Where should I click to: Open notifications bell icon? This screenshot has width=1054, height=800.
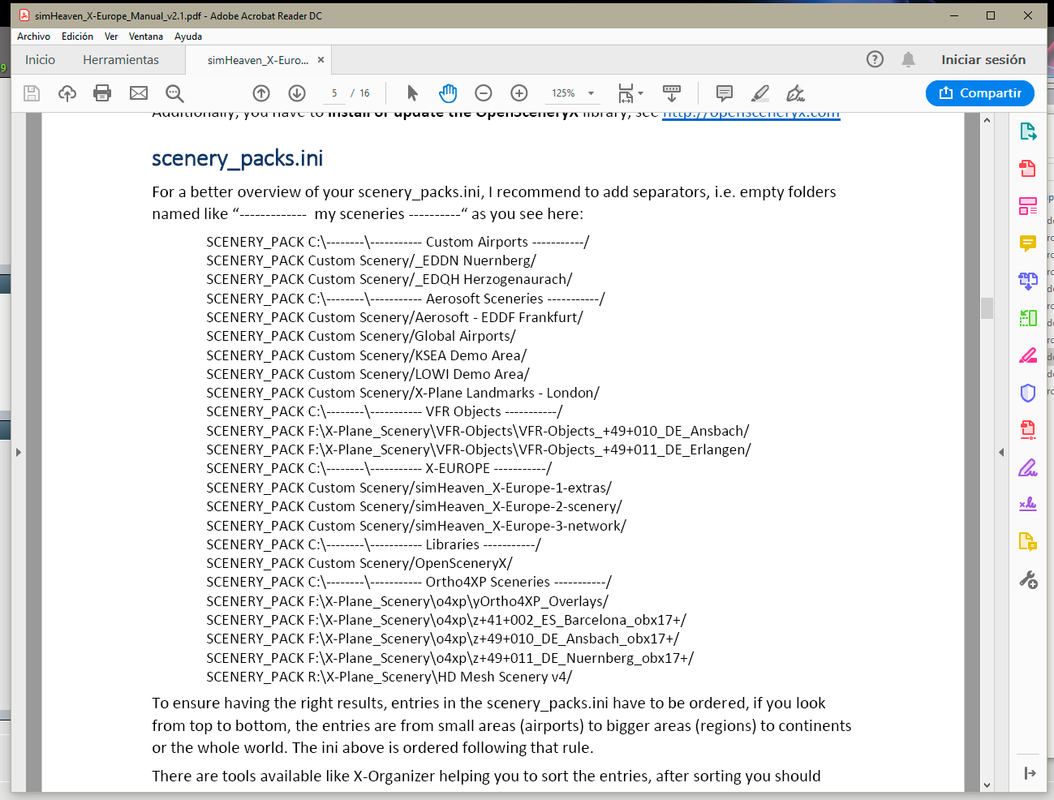click(x=908, y=59)
